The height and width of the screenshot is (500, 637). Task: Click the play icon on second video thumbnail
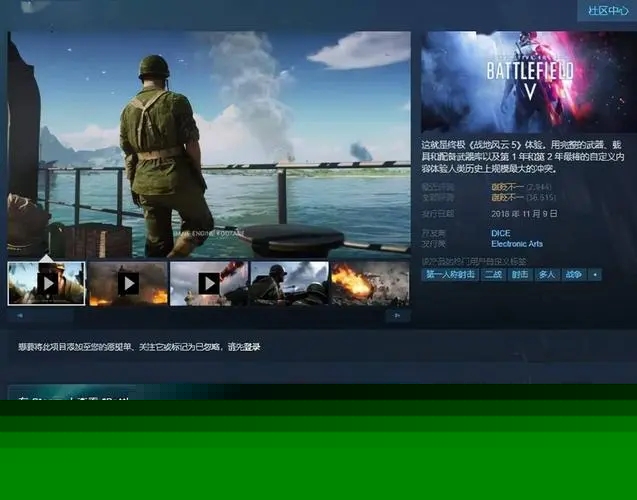pos(128,284)
